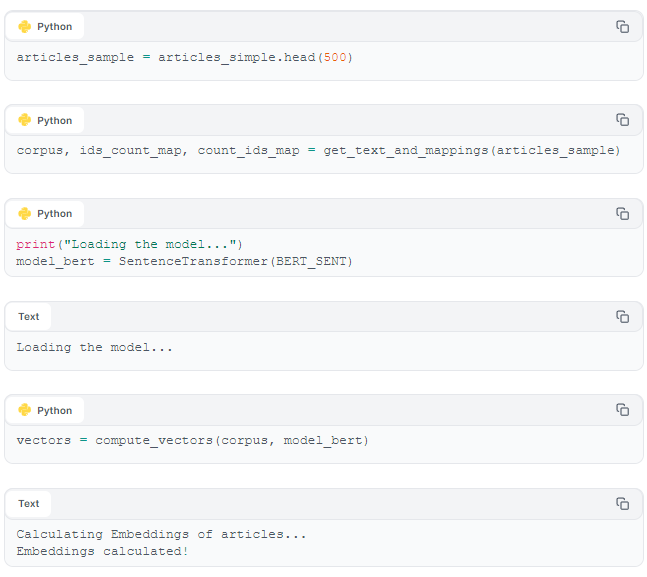Select the Python label of the first block
Viewport: 647px width, 577px height.
tap(54, 27)
